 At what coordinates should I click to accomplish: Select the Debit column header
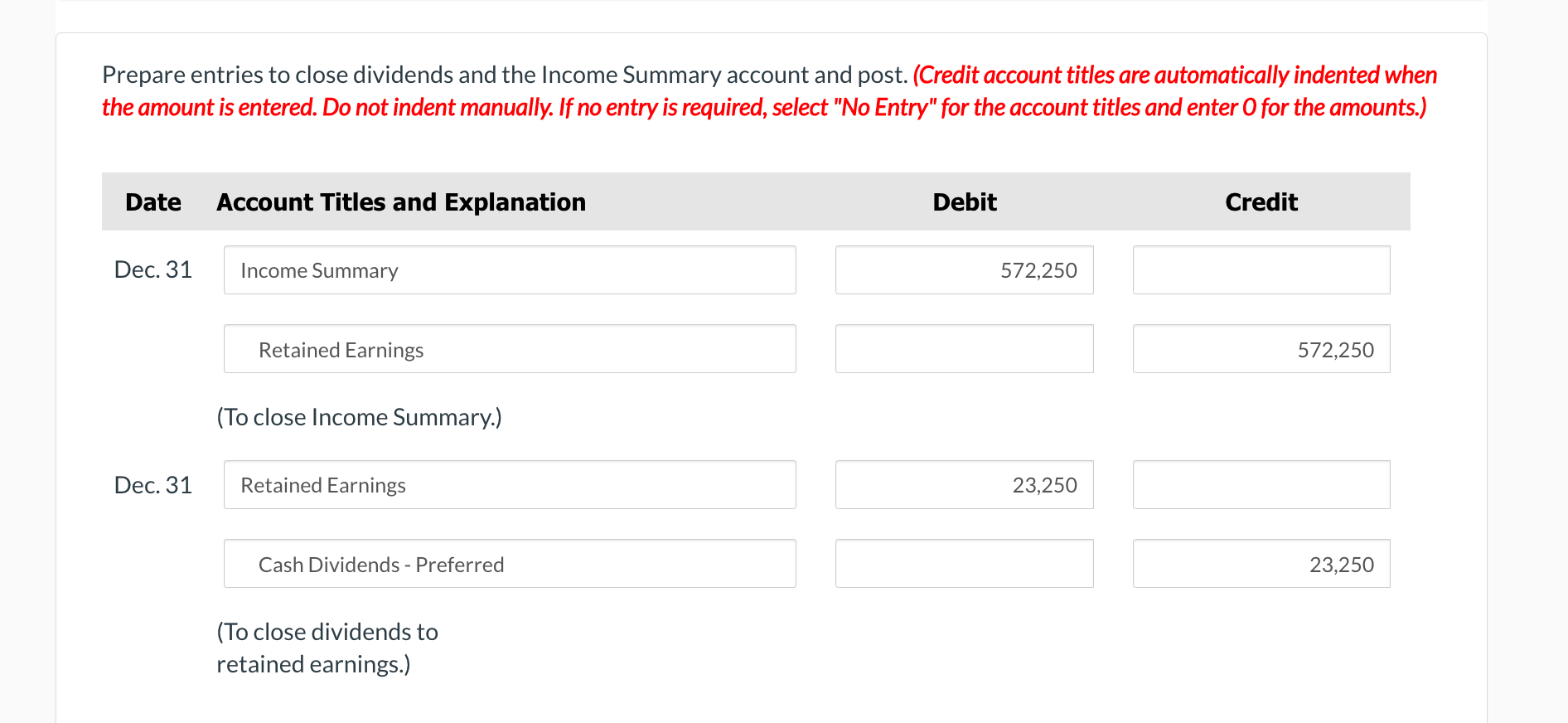964,201
